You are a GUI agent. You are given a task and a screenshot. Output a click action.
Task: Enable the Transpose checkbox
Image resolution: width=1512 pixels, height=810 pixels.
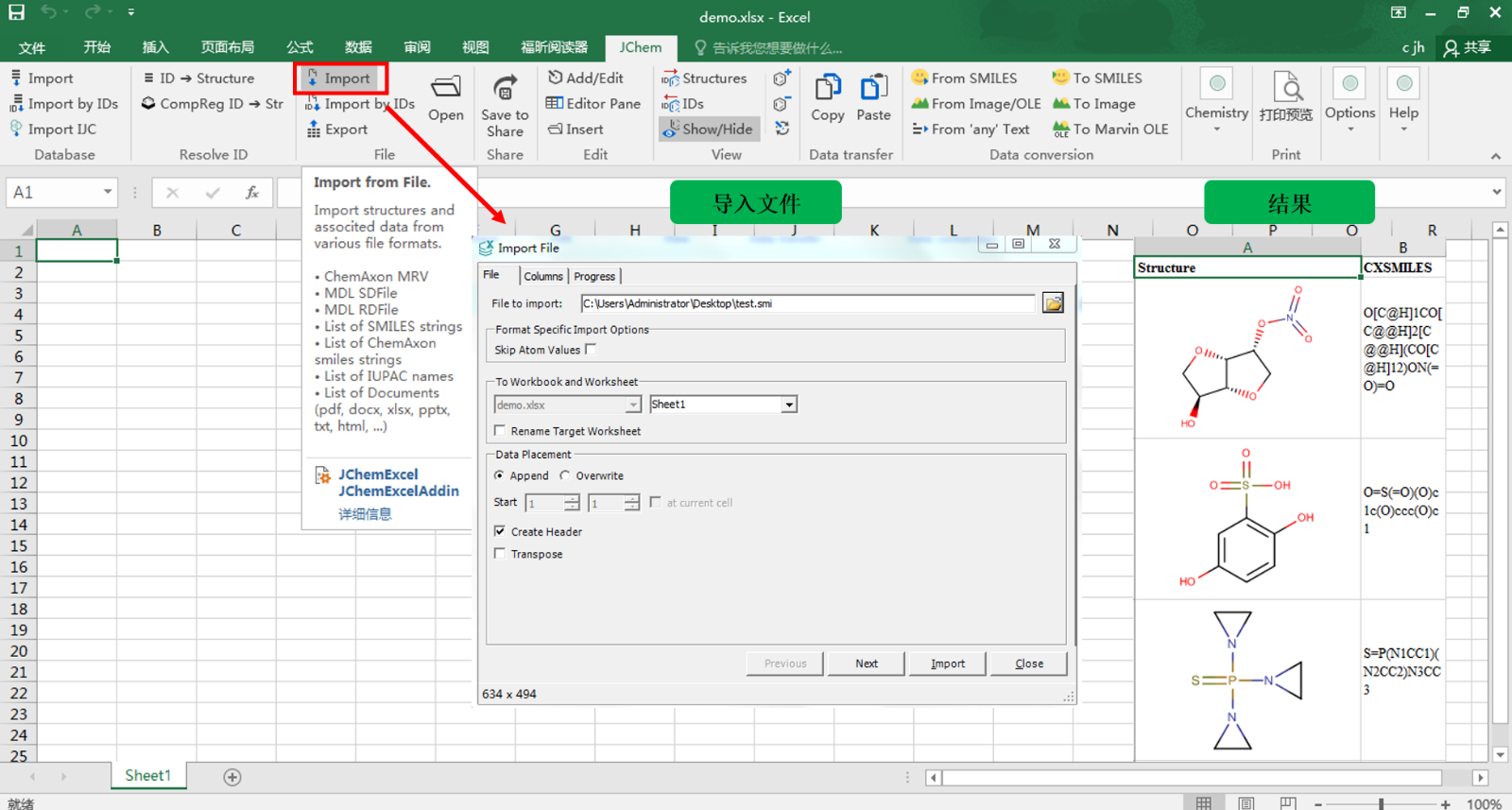pos(500,554)
